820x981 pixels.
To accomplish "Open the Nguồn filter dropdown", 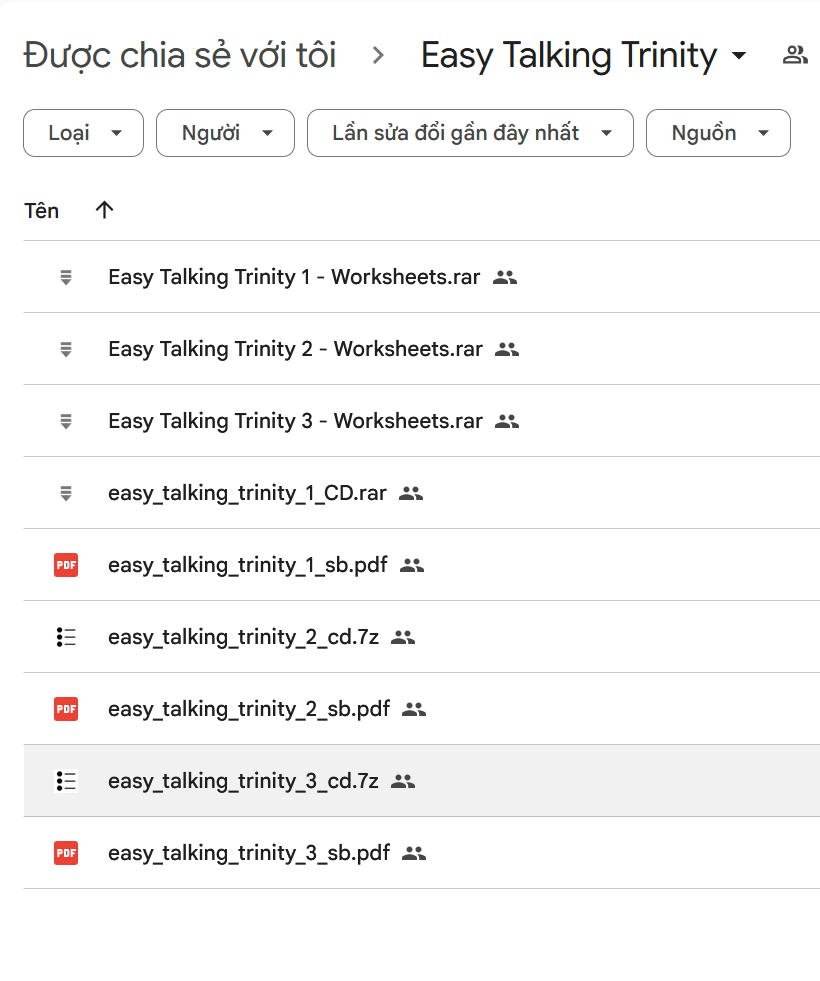I will click(718, 133).
